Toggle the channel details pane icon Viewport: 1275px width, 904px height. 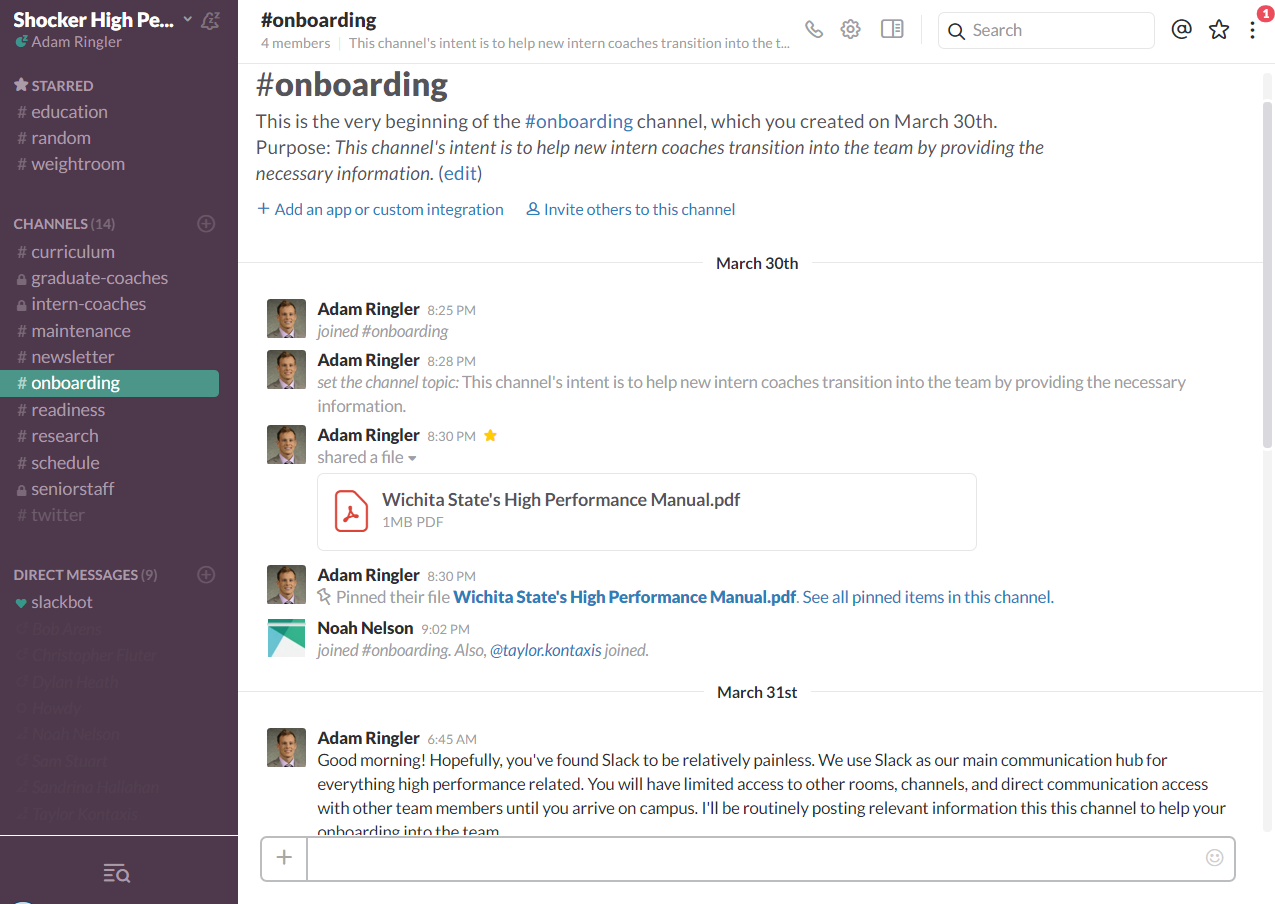click(891, 29)
